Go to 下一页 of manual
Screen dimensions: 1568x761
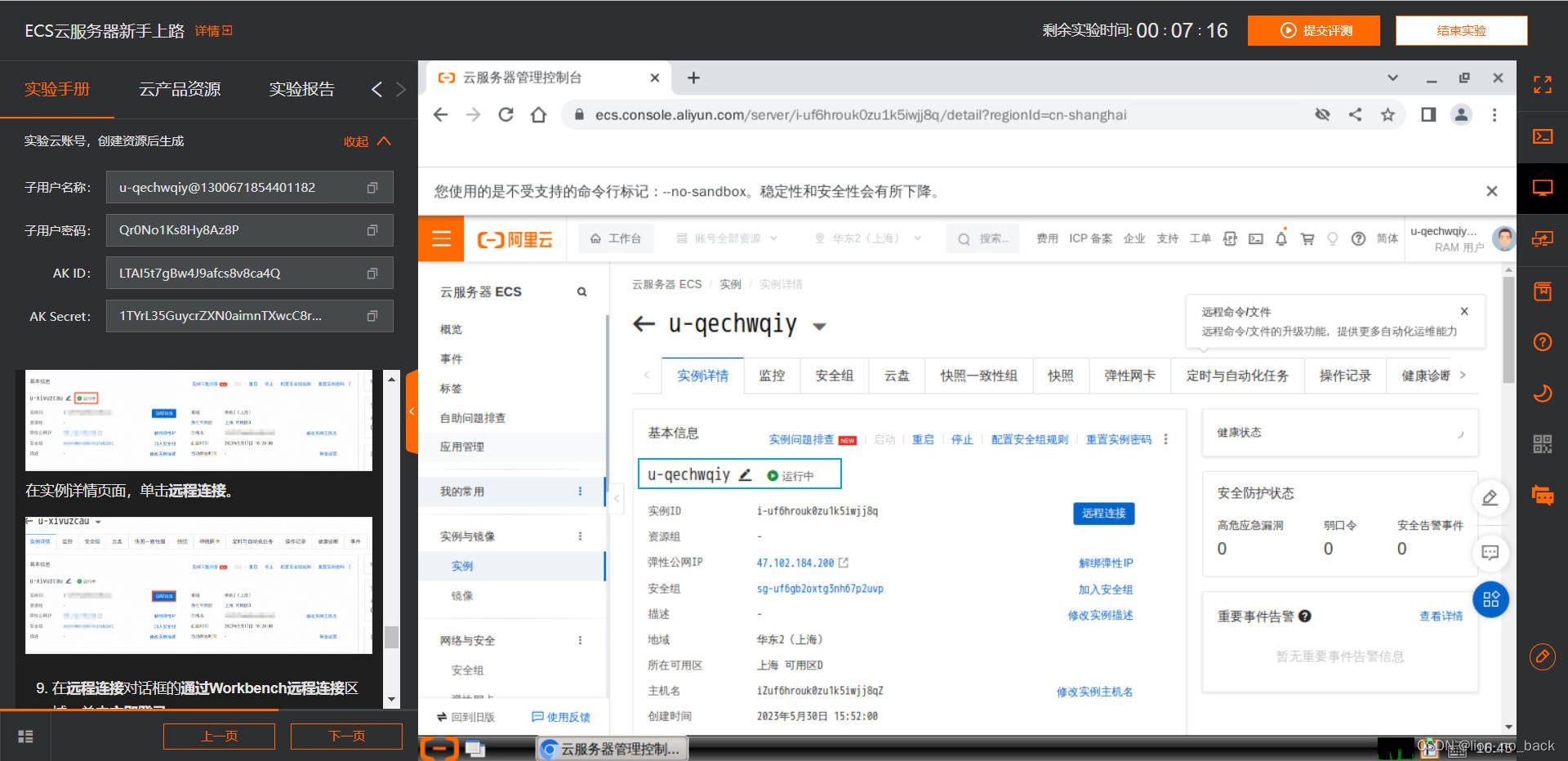[346, 736]
